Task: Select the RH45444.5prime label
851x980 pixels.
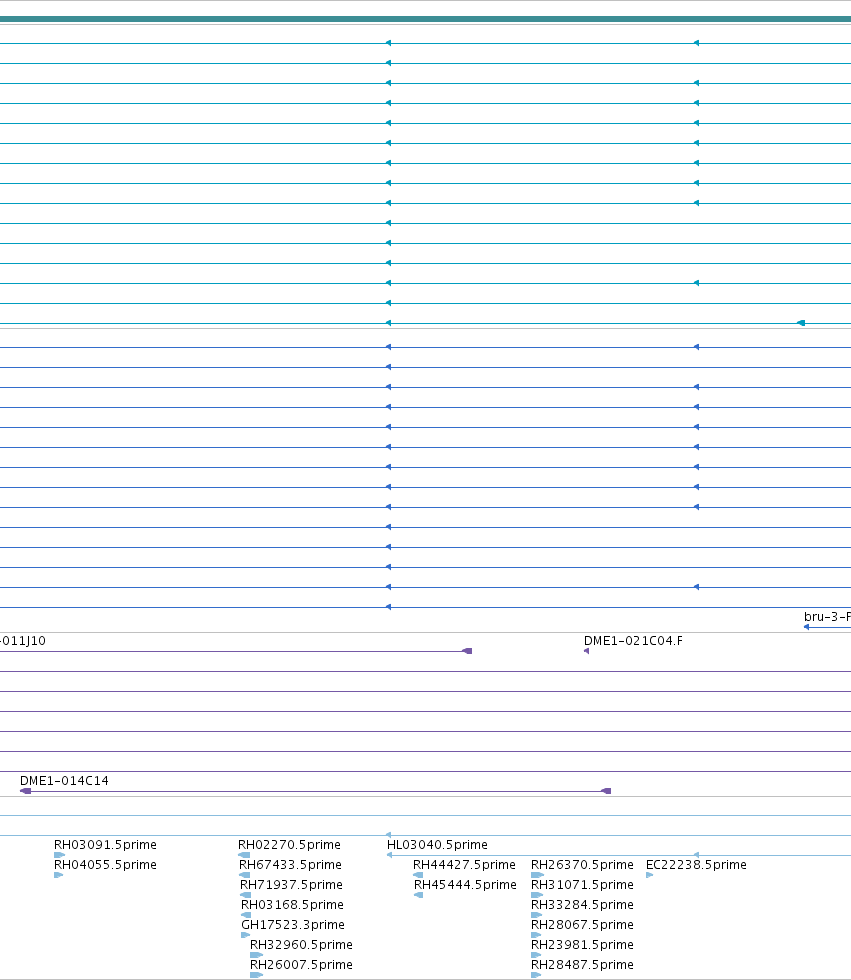Action: pos(465,884)
